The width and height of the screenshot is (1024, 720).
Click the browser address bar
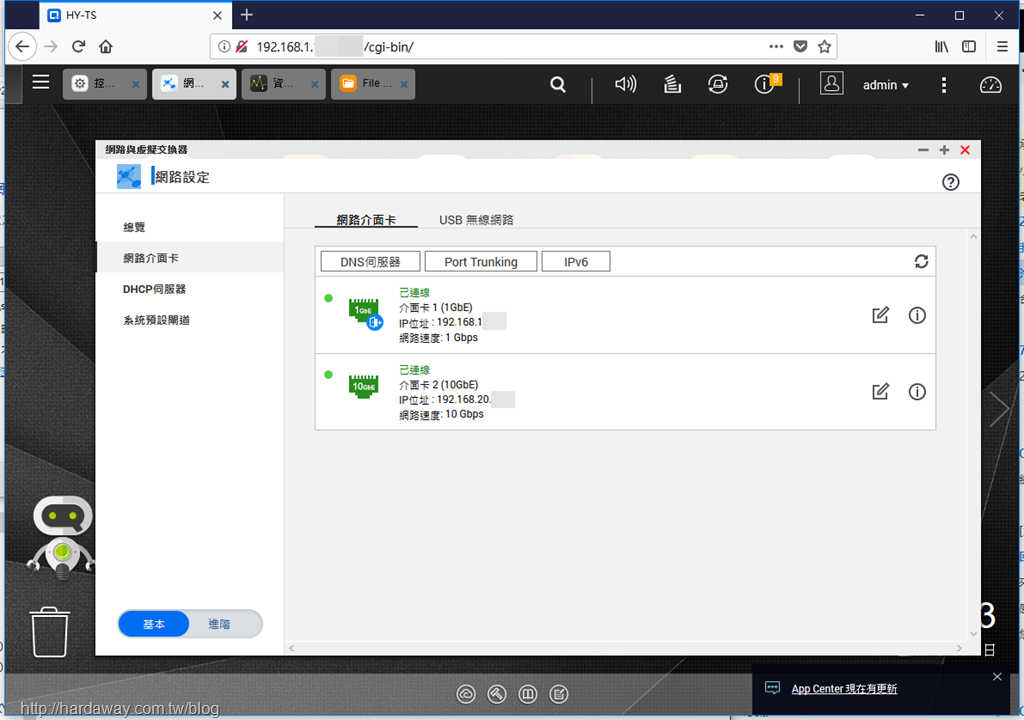pos(496,46)
